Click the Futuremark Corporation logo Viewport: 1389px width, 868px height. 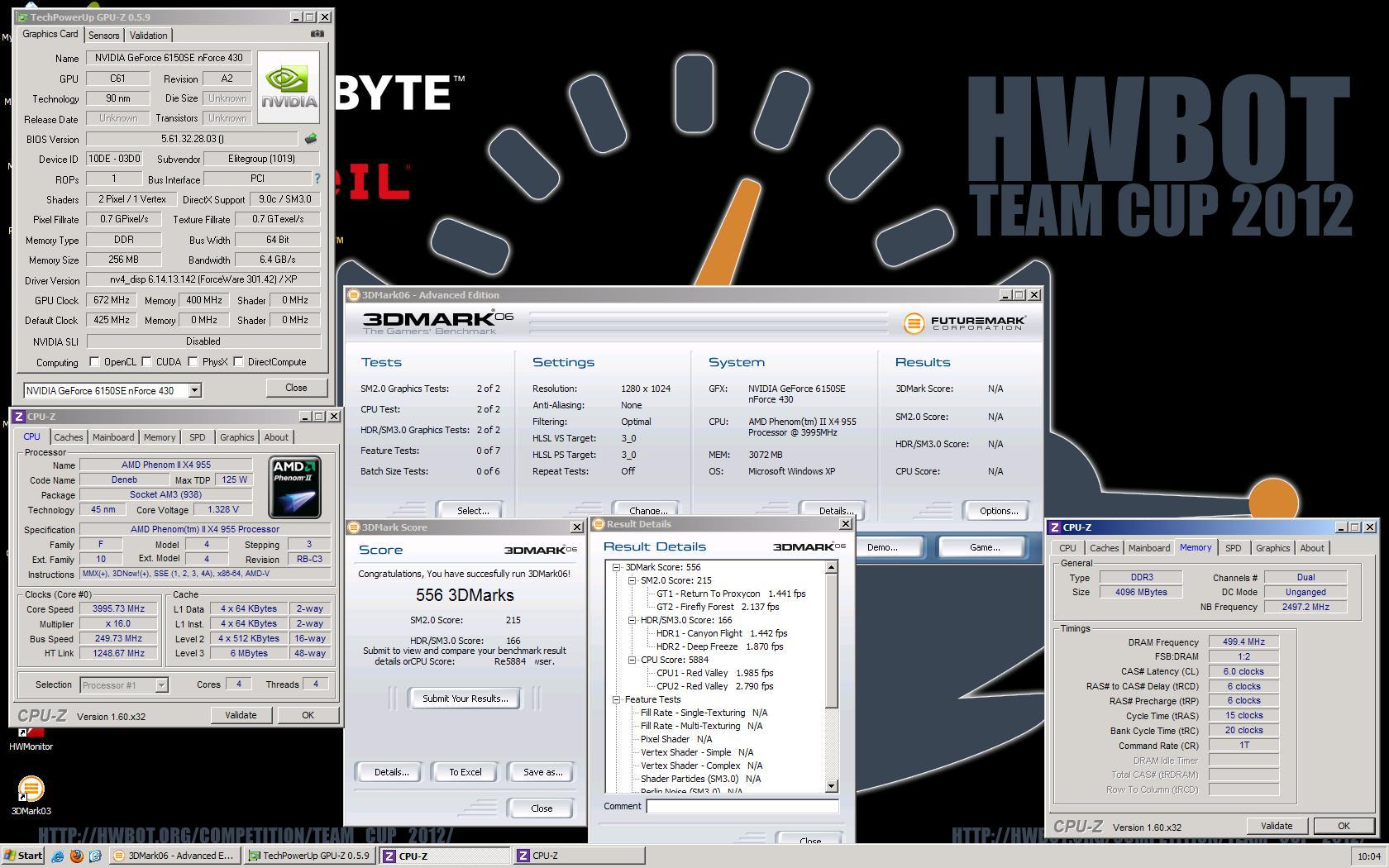tap(965, 323)
